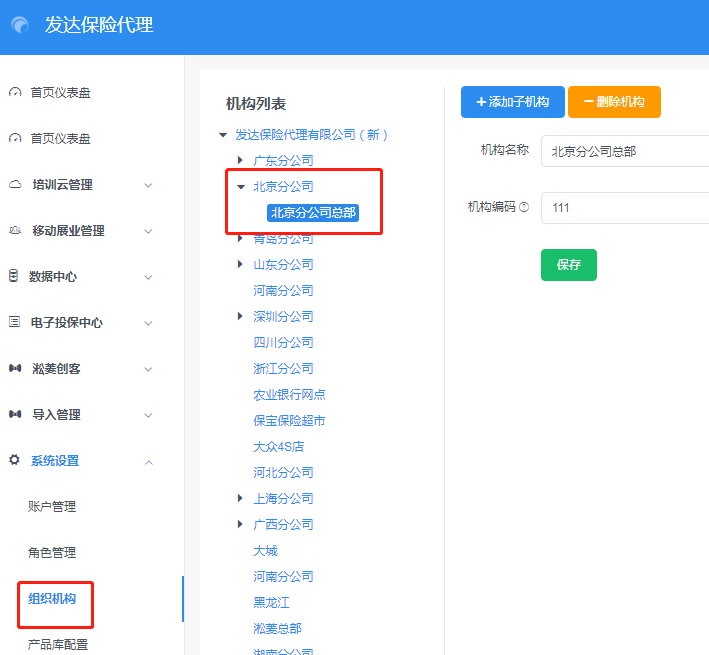Click the 电子投保中心 sidebar icon
The height and width of the screenshot is (655, 709).
click(15, 323)
